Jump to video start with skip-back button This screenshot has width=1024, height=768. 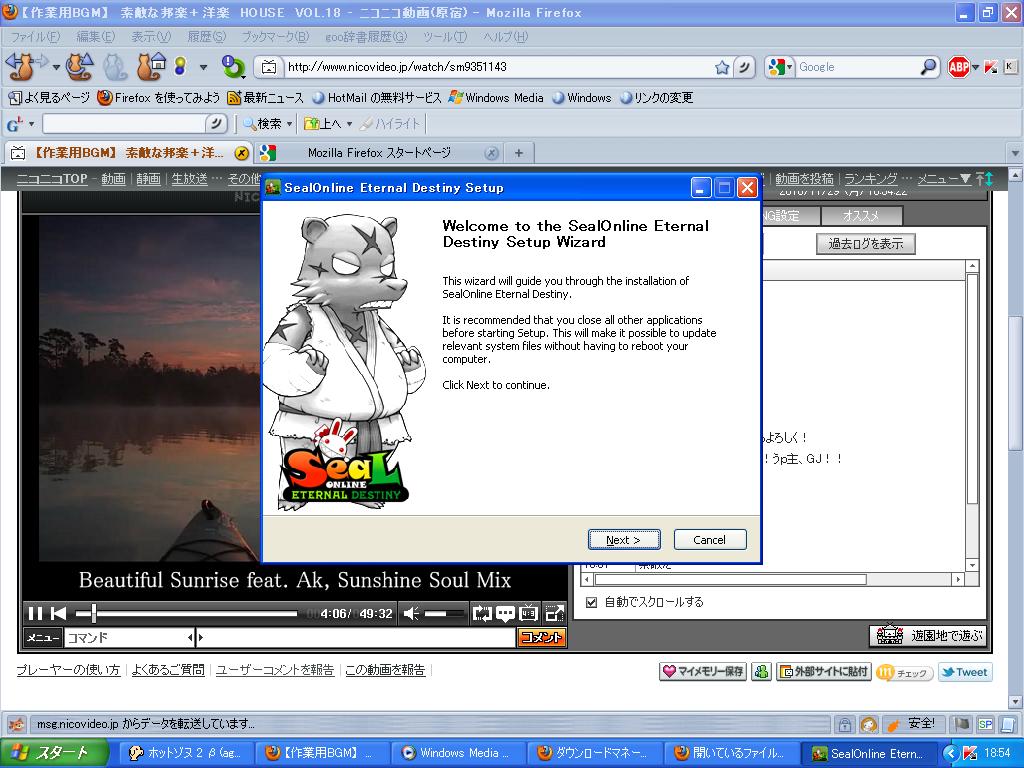tap(59, 613)
